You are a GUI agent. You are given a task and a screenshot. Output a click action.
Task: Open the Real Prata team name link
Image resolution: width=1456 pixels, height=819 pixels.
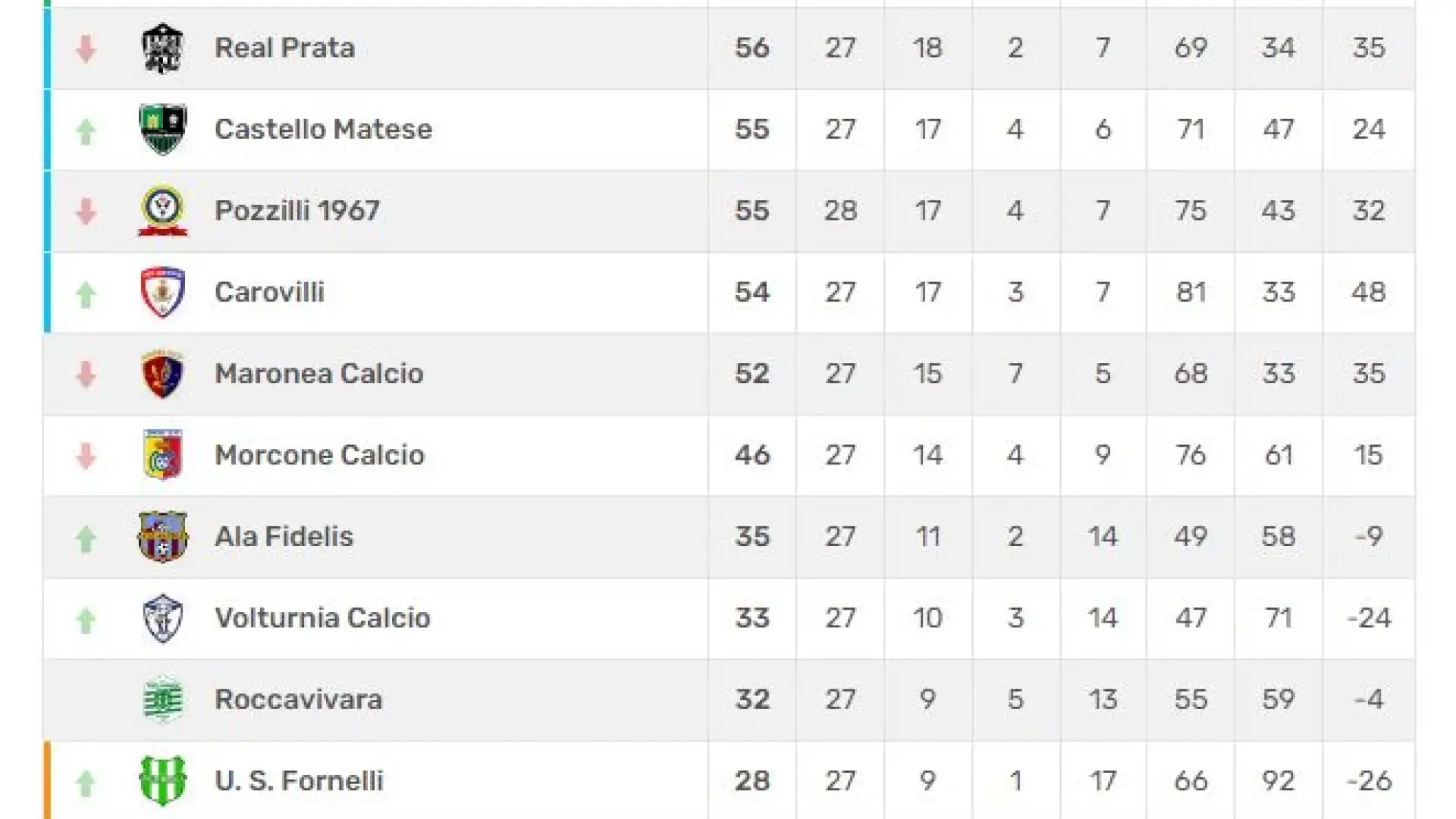tap(284, 48)
